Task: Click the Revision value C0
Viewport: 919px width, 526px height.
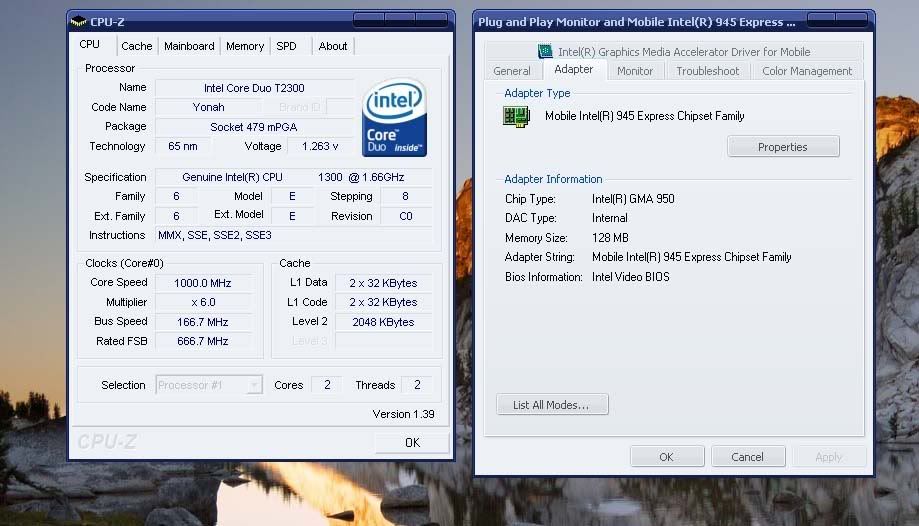Action: (406, 216)
